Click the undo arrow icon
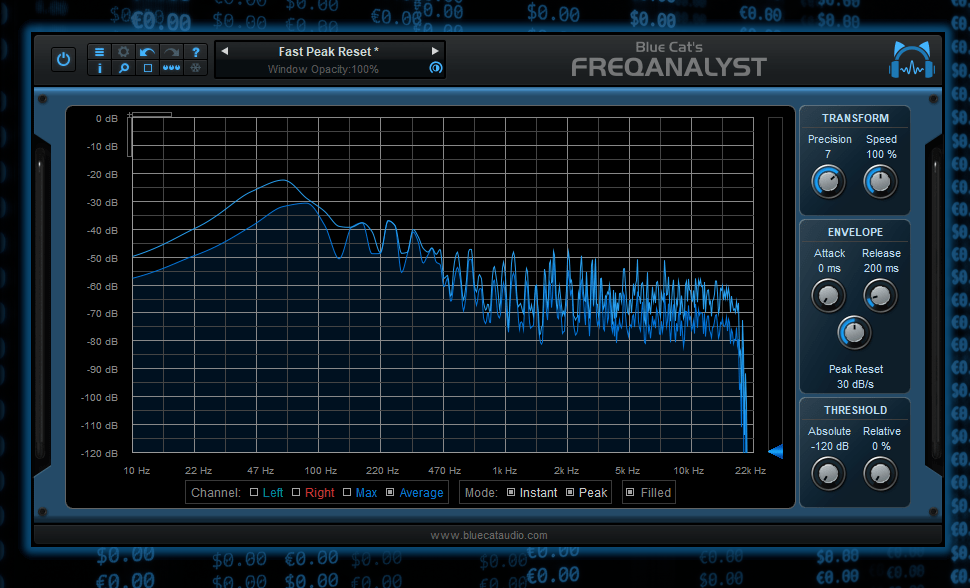This screenshot has height=588, width=970. click(x=147, y=51)
